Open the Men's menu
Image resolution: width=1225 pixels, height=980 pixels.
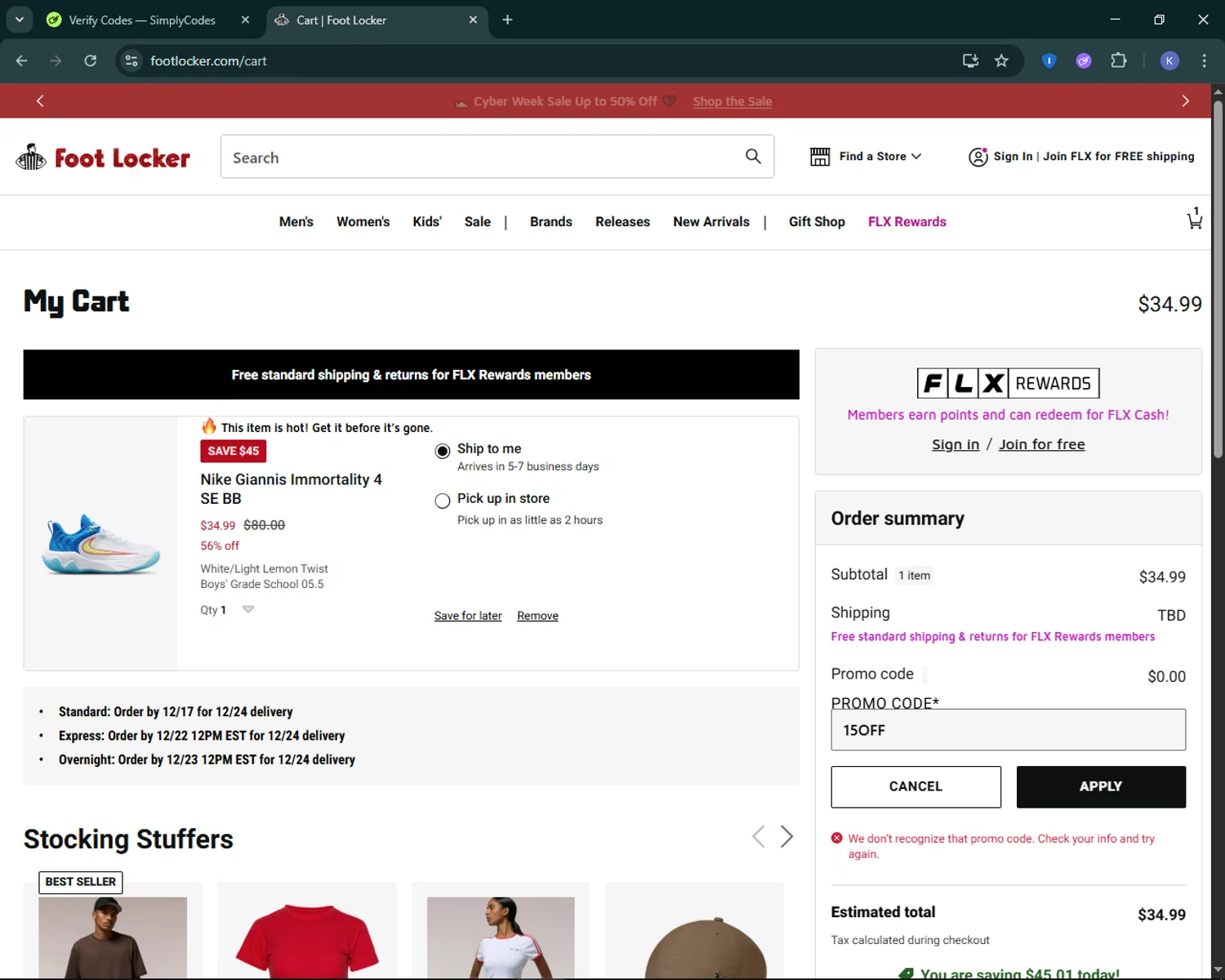(x=296, y=222)
